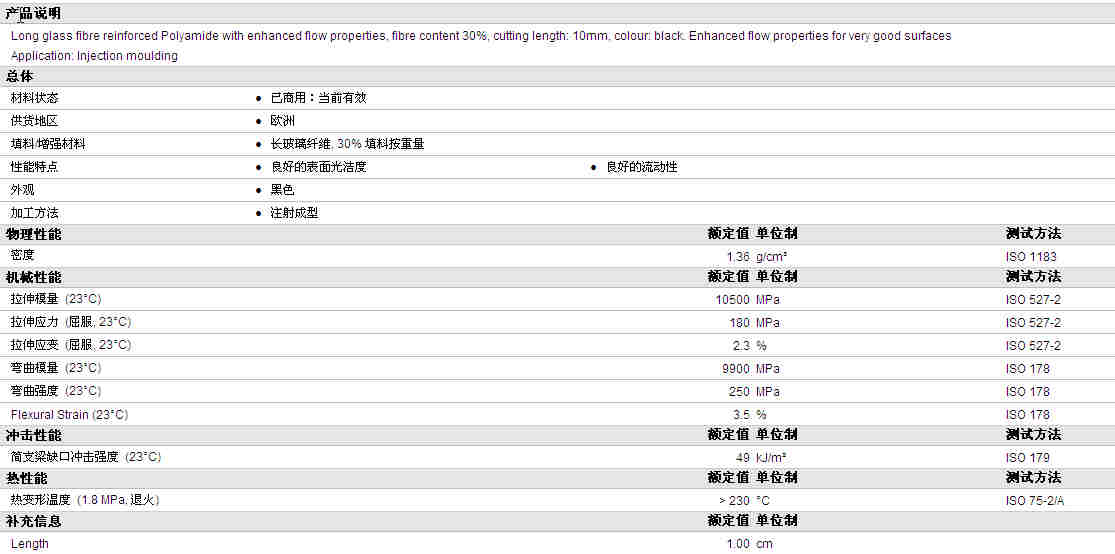This screenshot has height=554, width=1115.
Task: Click the length value 1.00
Action: [738, 544]
